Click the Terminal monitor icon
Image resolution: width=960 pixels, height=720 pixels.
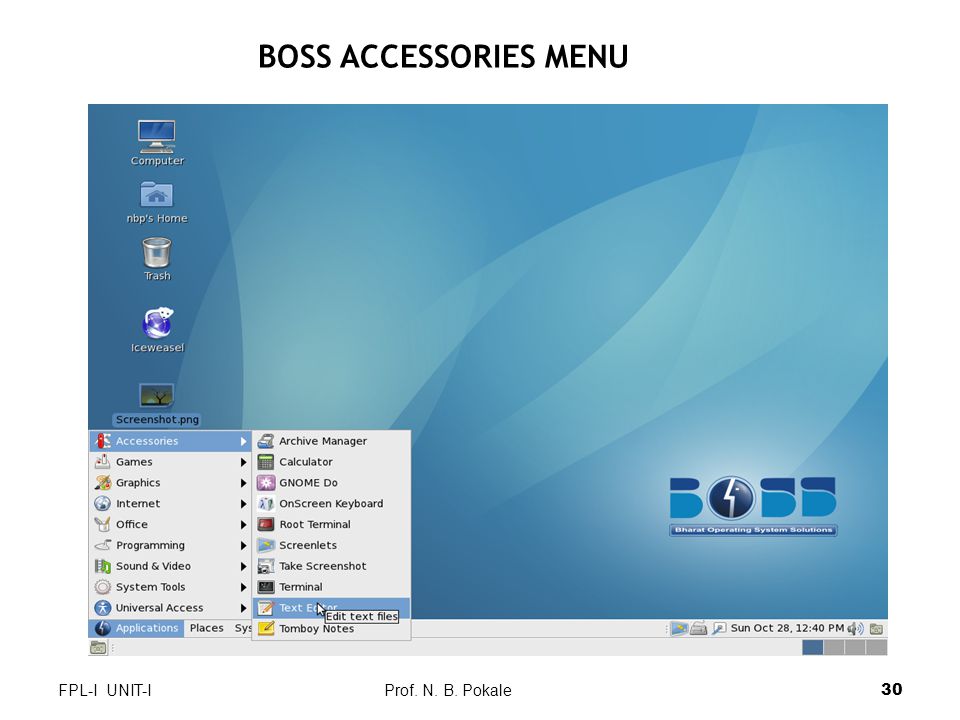266,587
